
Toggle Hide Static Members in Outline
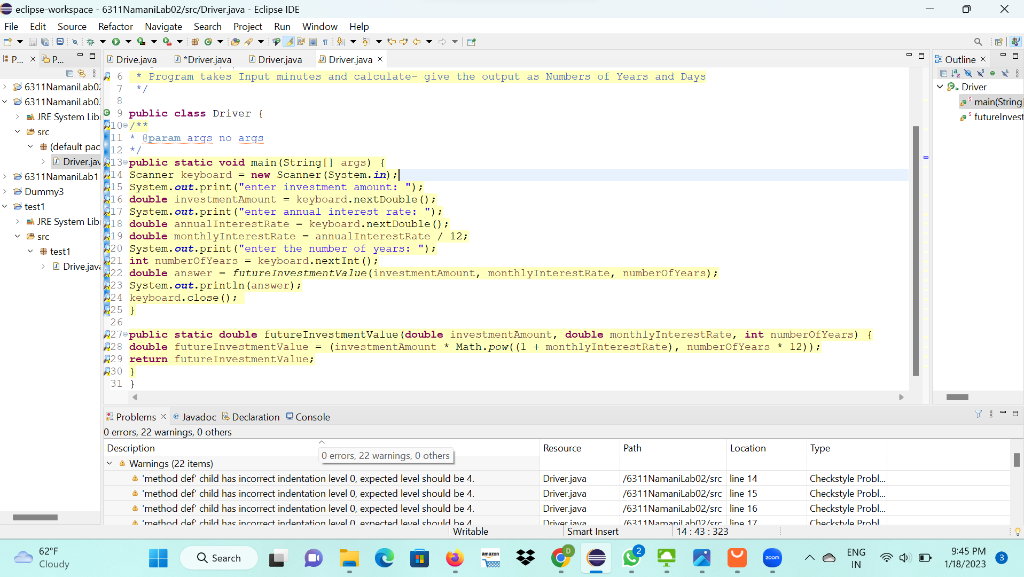pos(979,73)
